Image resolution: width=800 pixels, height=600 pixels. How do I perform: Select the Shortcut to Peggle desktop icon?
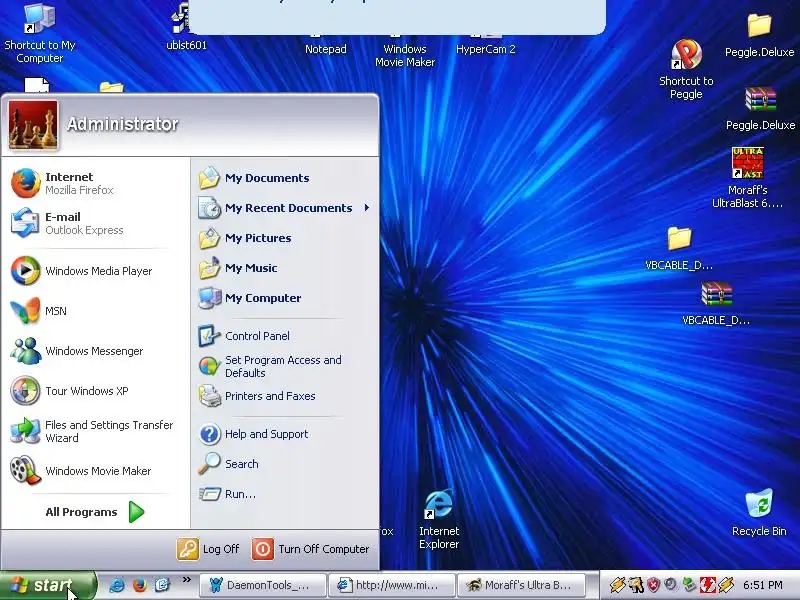coord(686,70)
